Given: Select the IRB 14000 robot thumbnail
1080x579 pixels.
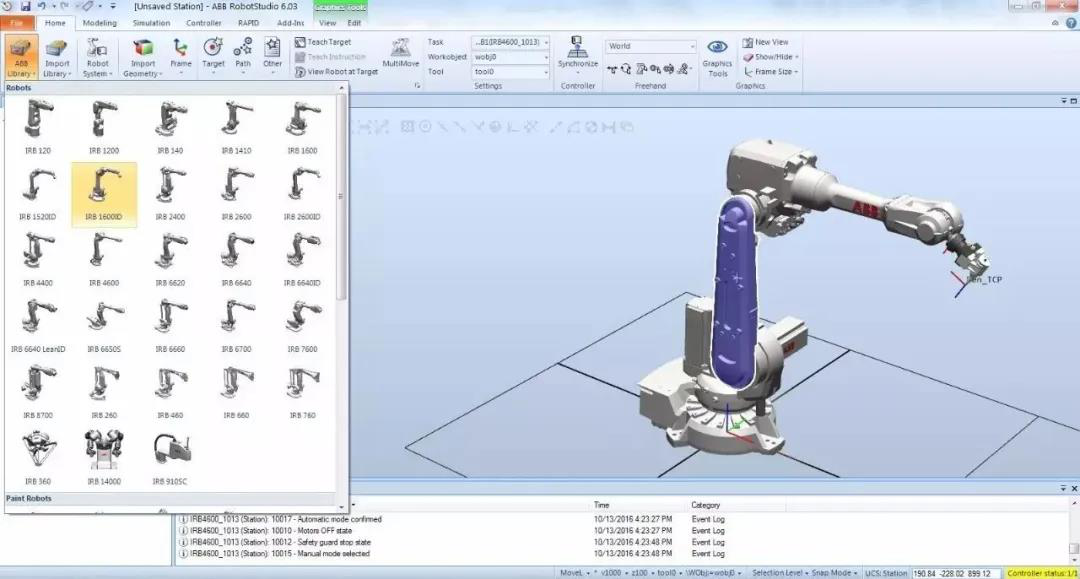Looking at the screenshot, I should 103,454.
